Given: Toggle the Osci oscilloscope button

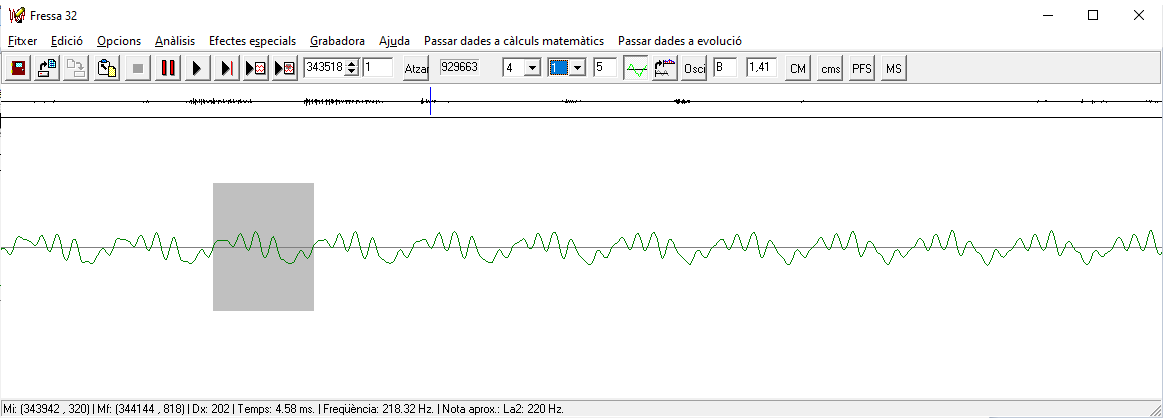Looking at the screenshot, I should (x=695, y=68).
